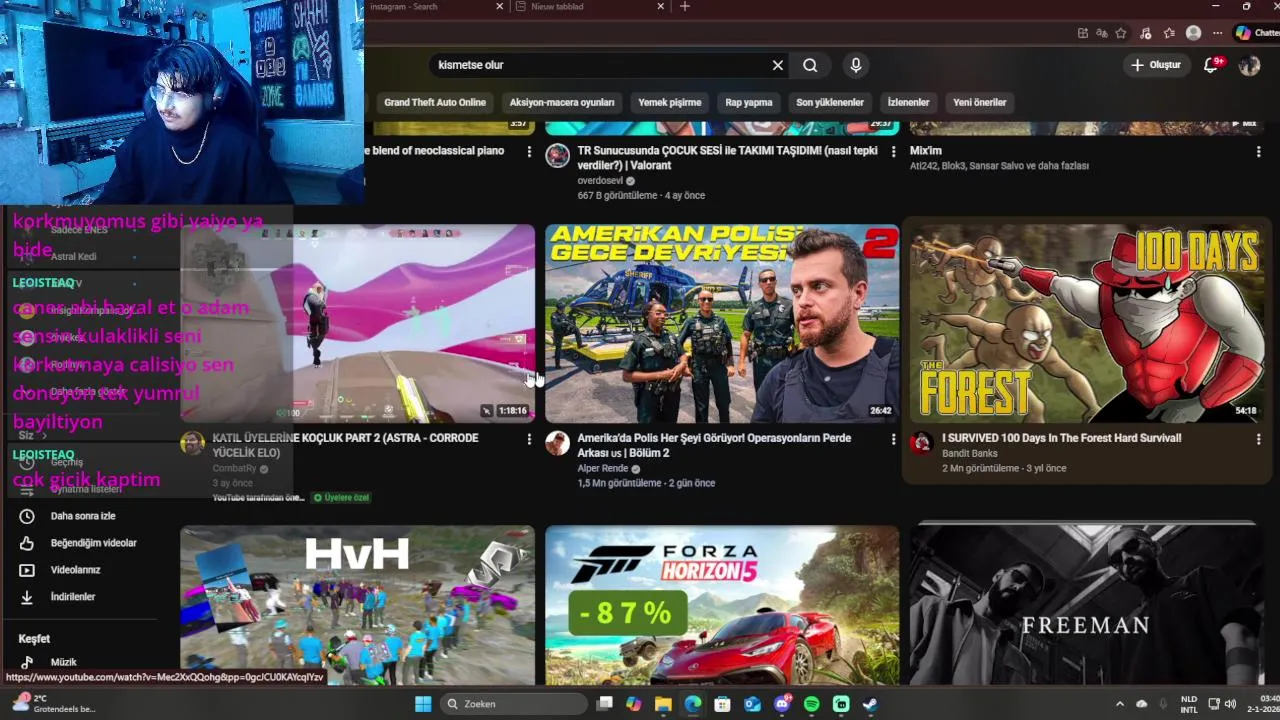Open a new browser tab

tap(685, 6)
